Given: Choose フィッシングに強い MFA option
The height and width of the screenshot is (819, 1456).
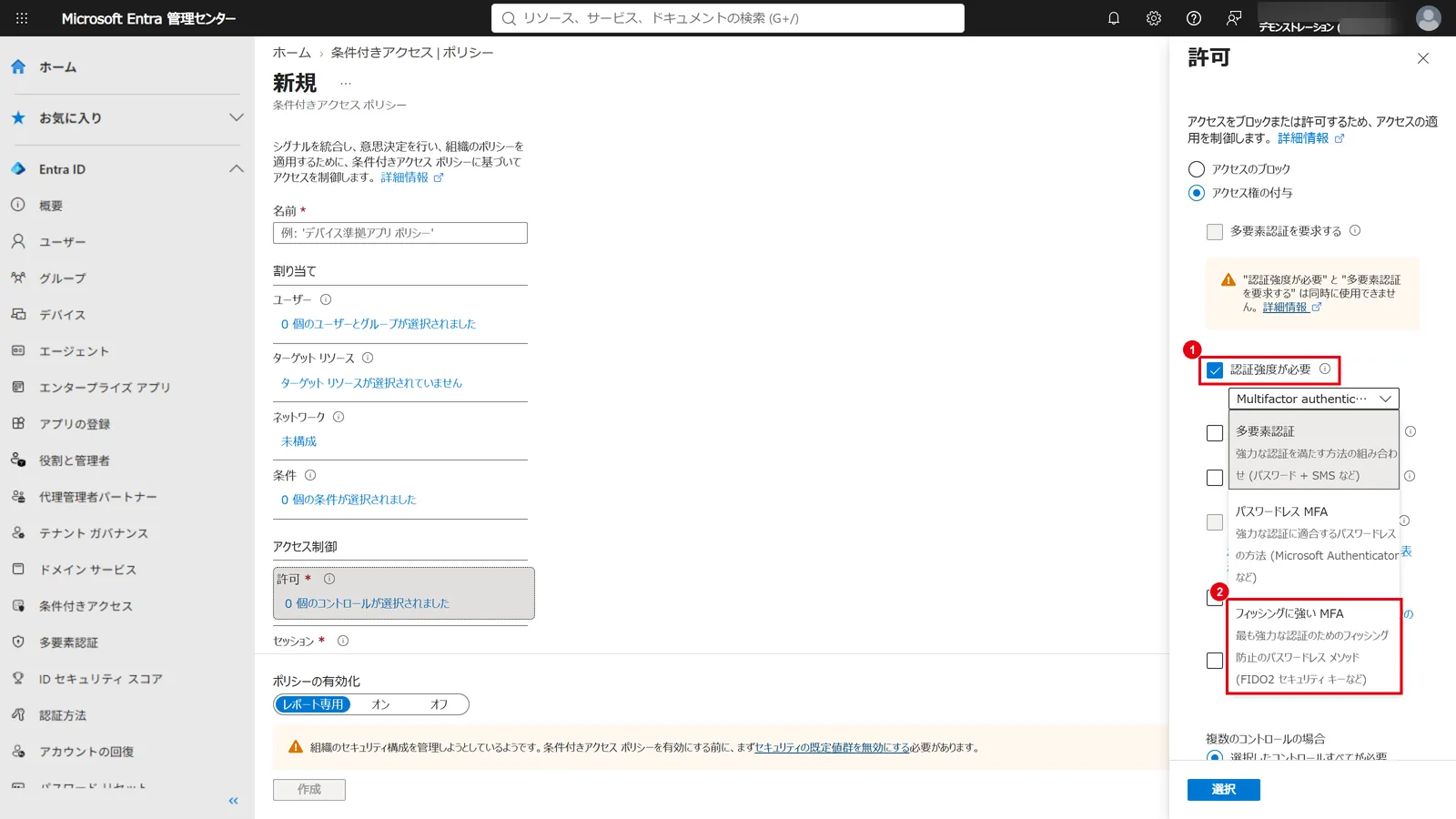Looking at the screenshot, I should click(1314, 646).
